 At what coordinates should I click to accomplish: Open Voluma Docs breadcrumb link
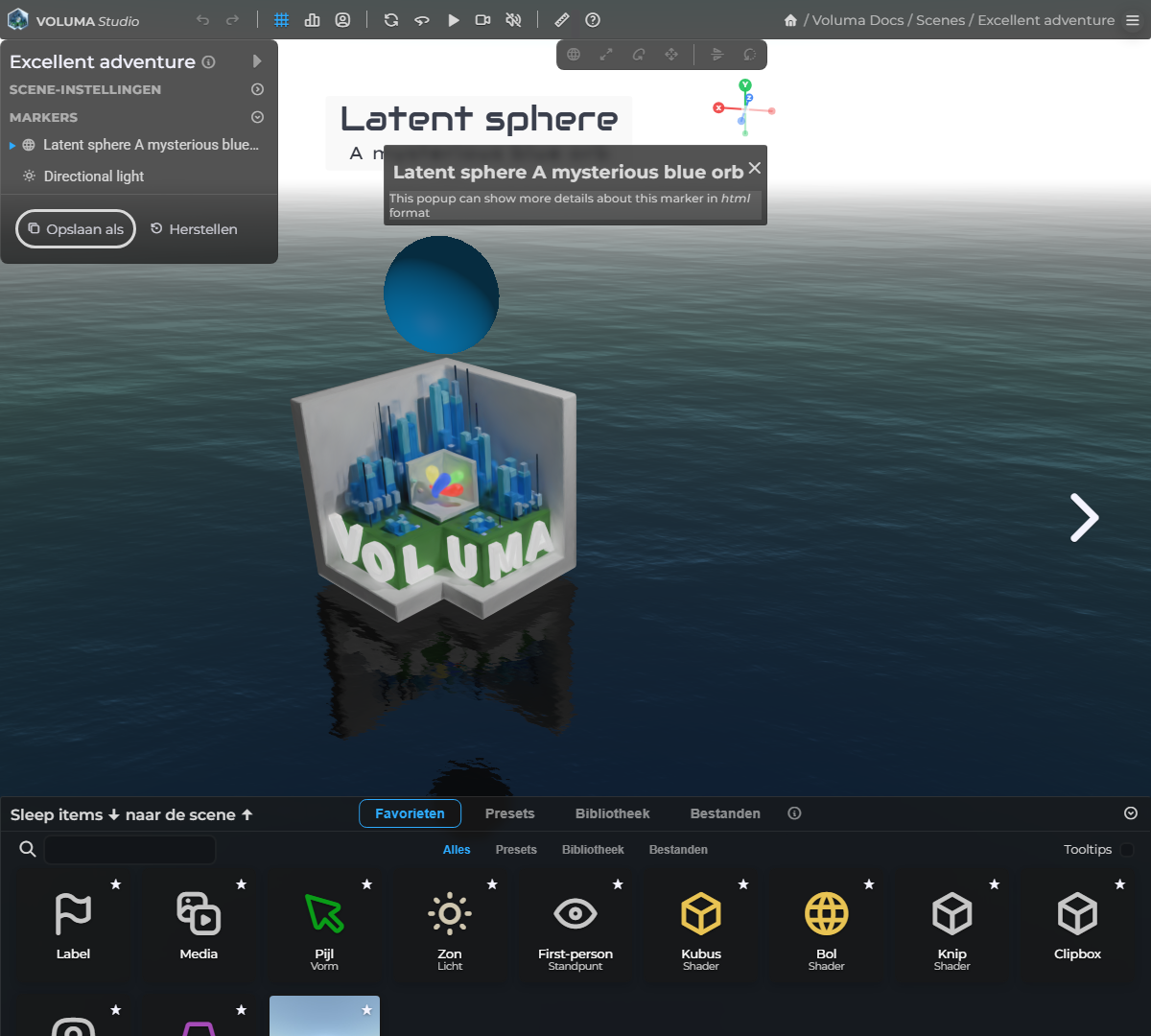coord(857,20)
